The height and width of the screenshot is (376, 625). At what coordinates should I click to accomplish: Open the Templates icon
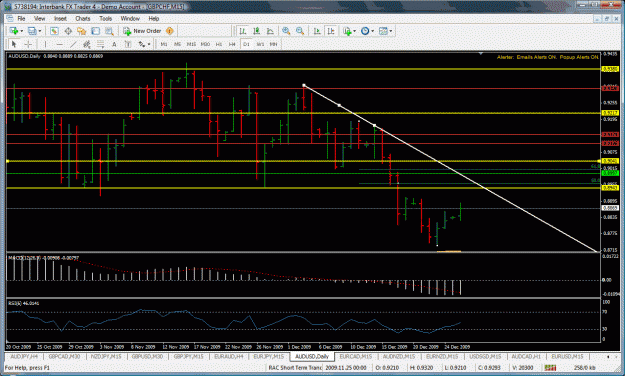[x=383, y=31]
